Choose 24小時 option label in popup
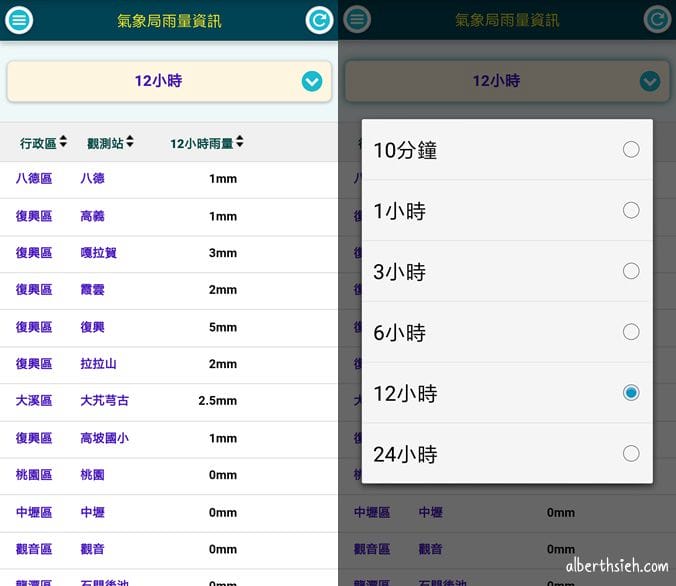The image size is (676, 586). pyautogui.click(x=405, y=454)
